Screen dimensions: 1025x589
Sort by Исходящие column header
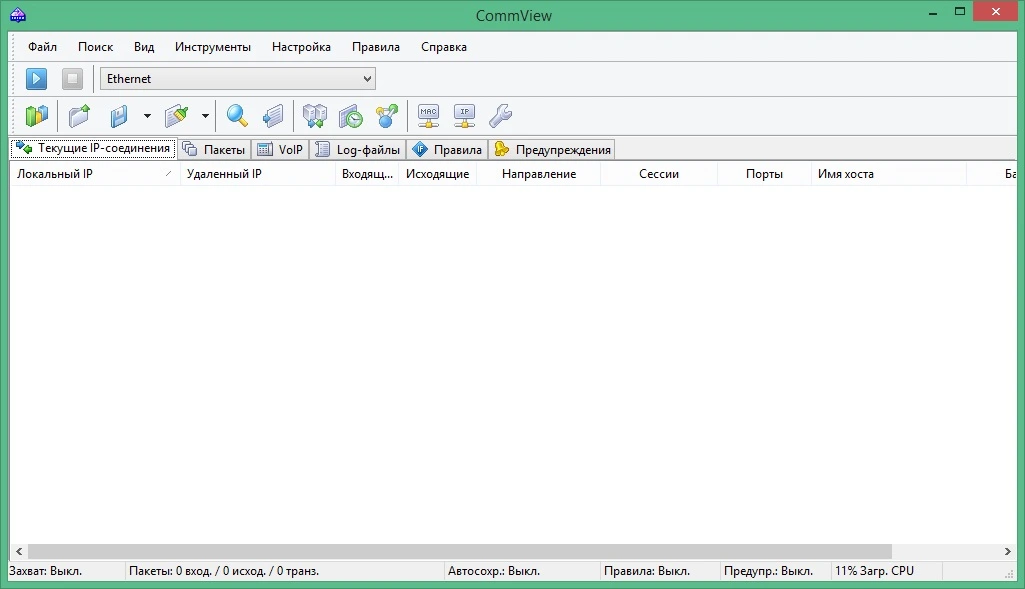click(437, 174)
